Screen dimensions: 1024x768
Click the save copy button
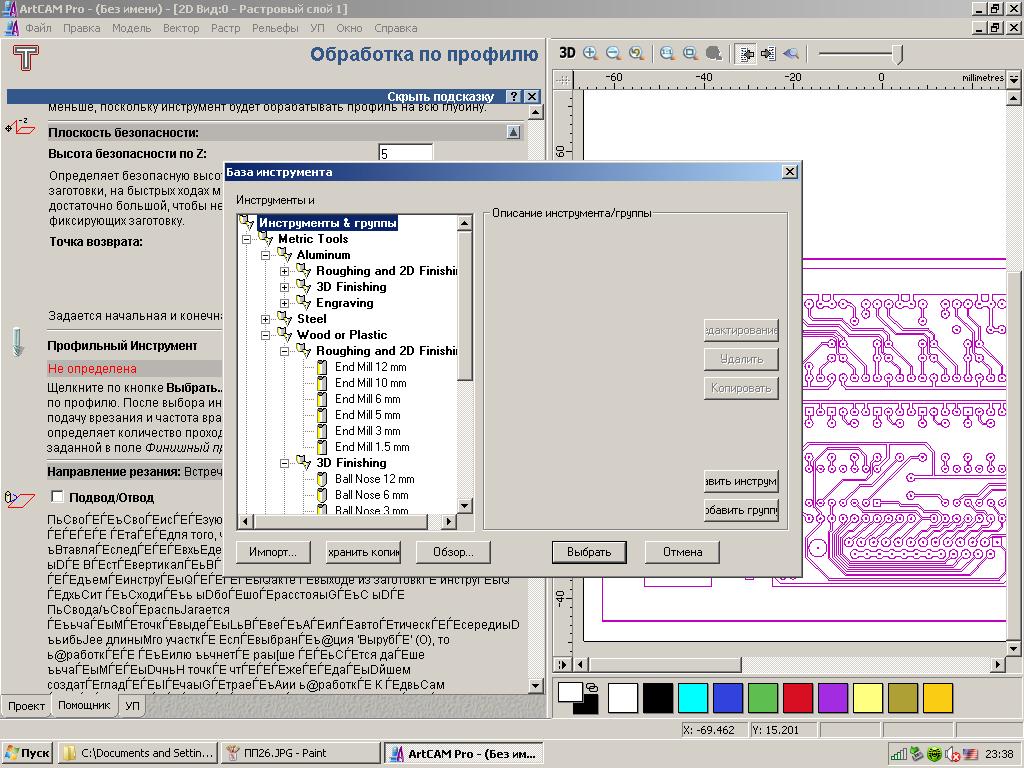click(364, 552)
